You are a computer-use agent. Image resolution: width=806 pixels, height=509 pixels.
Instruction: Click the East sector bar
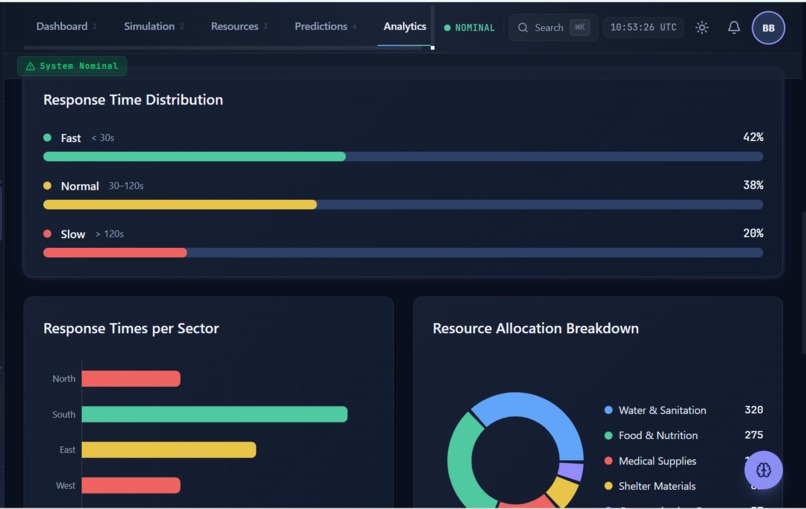169,450
